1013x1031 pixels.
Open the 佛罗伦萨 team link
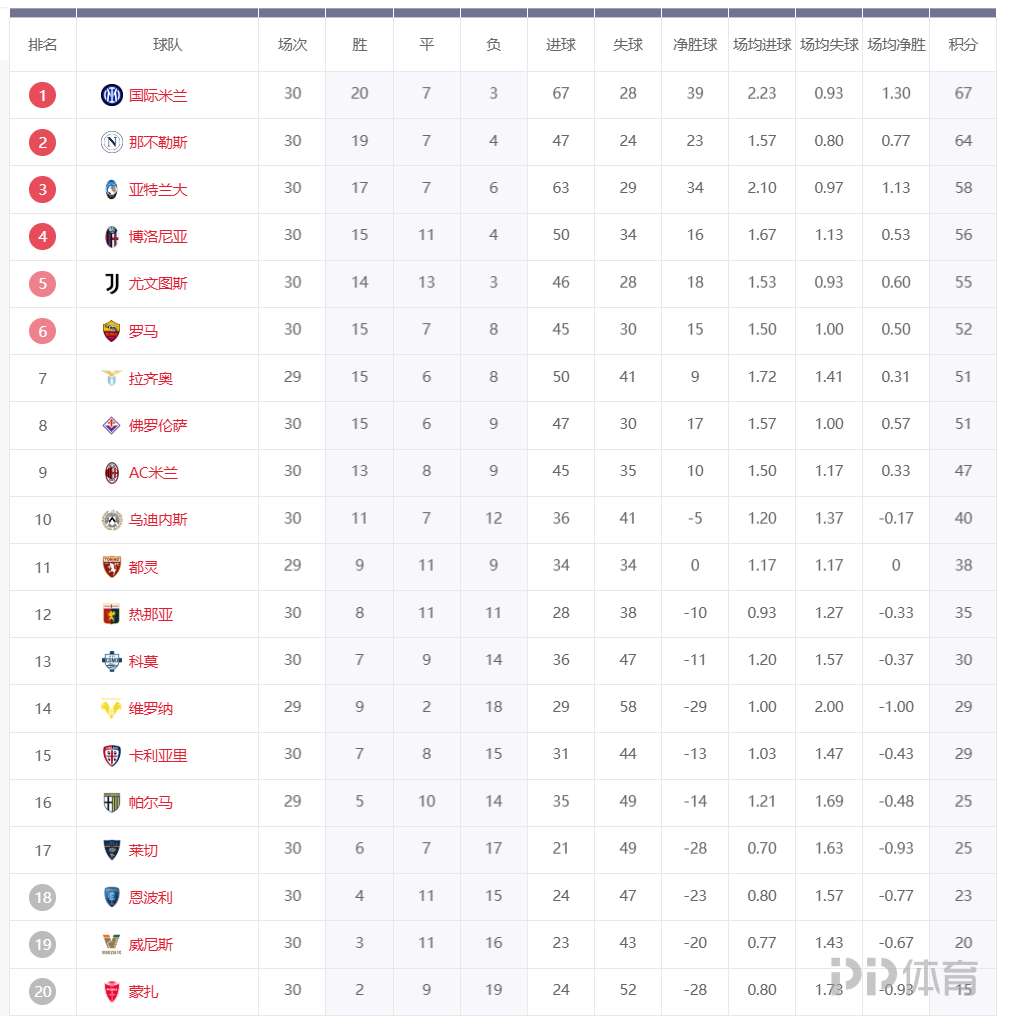pos(158,426)
